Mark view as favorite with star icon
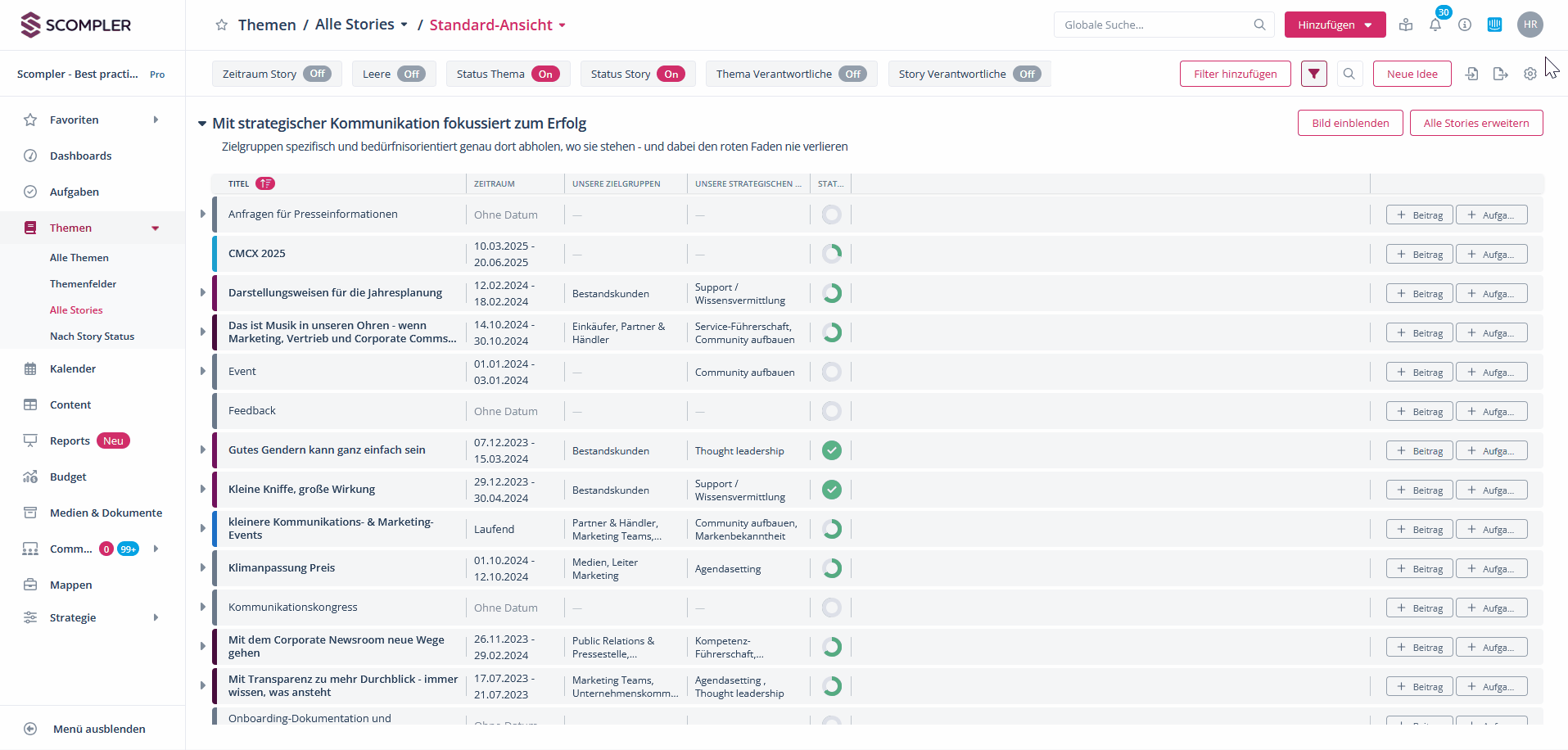The width and height of the screenshot is (1568, 750). pyautogui.click(x=221, y=25)
